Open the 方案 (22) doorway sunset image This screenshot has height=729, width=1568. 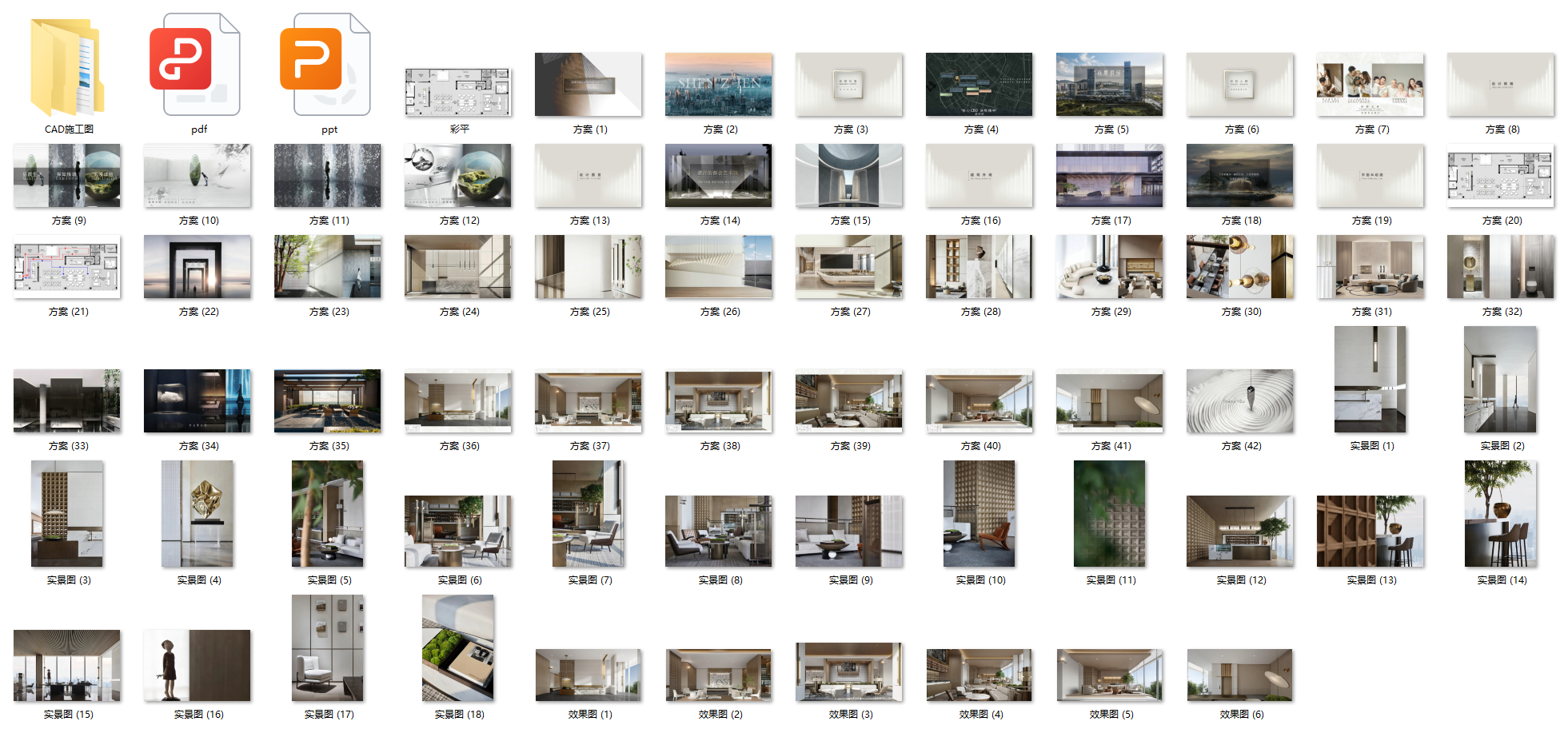point(197,267)
